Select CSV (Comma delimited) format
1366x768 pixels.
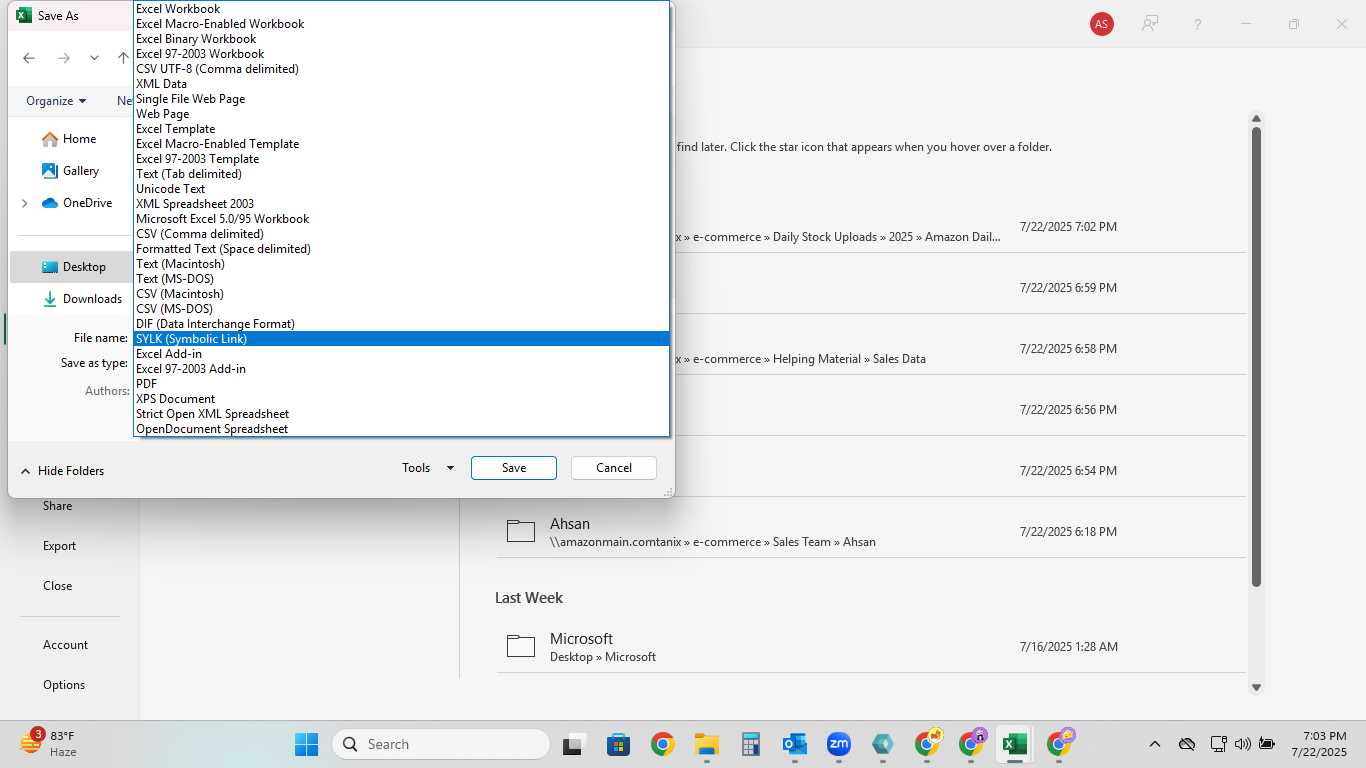(401, 234)
